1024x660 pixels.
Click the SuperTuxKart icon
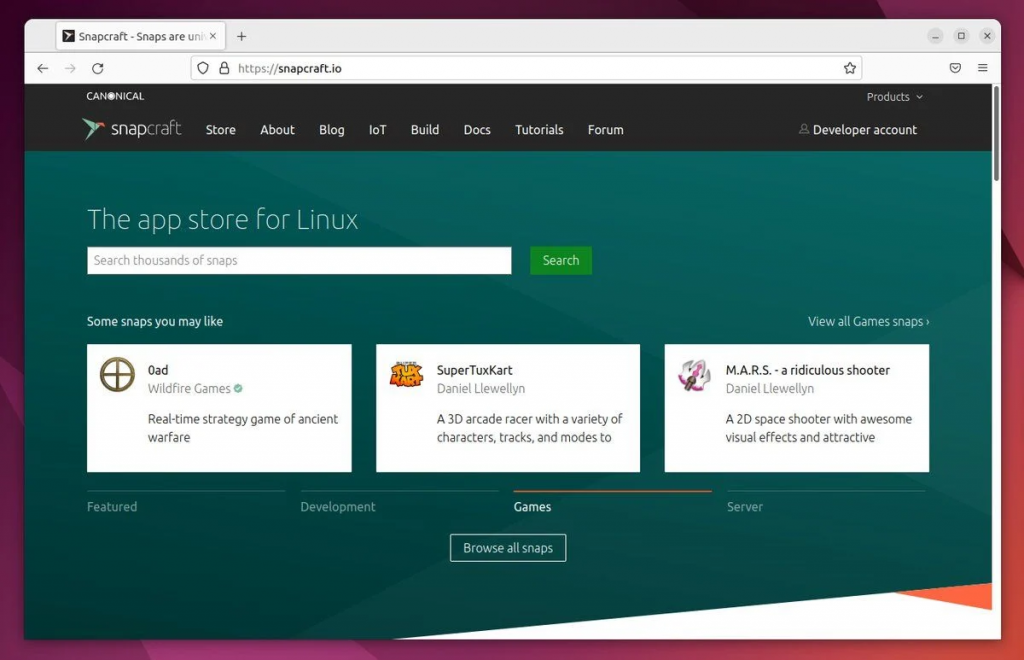click(x=406, y=374)
